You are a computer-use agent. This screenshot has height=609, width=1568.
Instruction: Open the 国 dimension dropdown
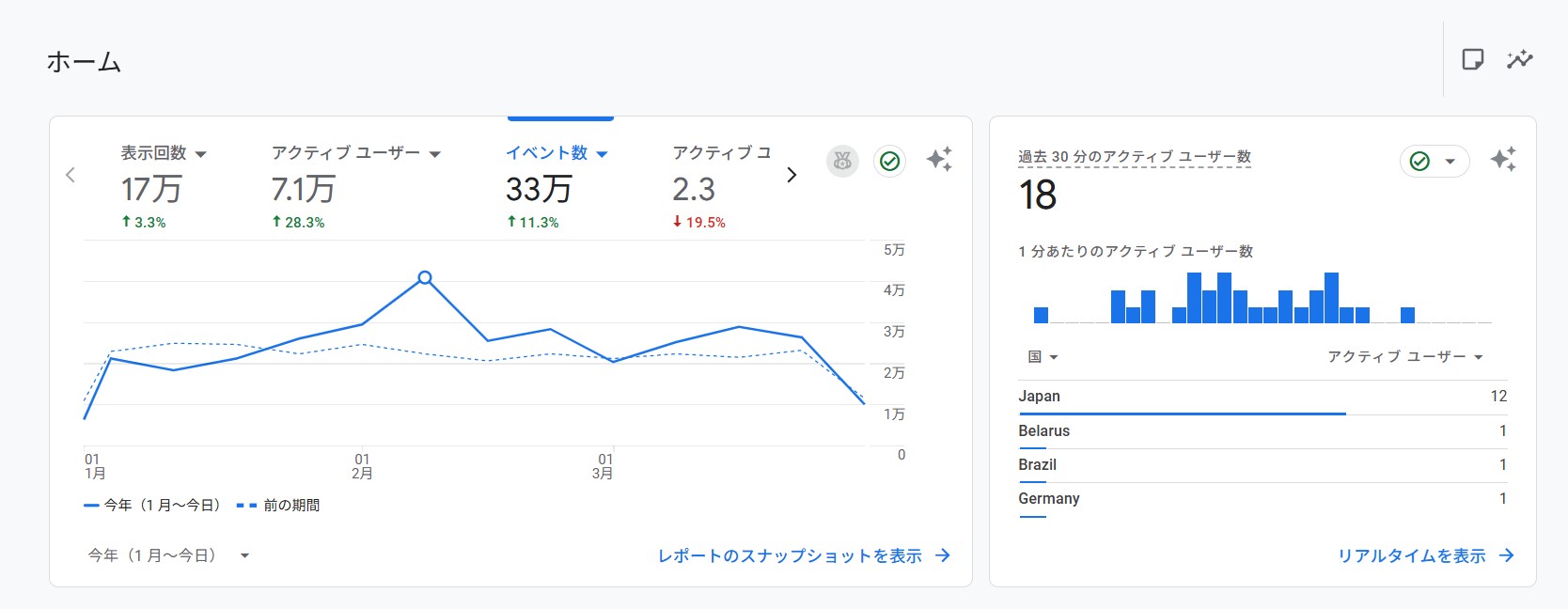[x=1043, y=357]
